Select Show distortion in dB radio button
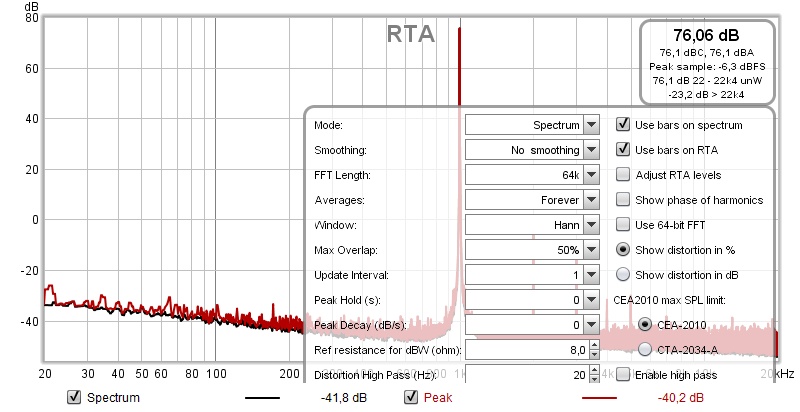This screenshot has height=412, width=800. (x=623, y=274)
